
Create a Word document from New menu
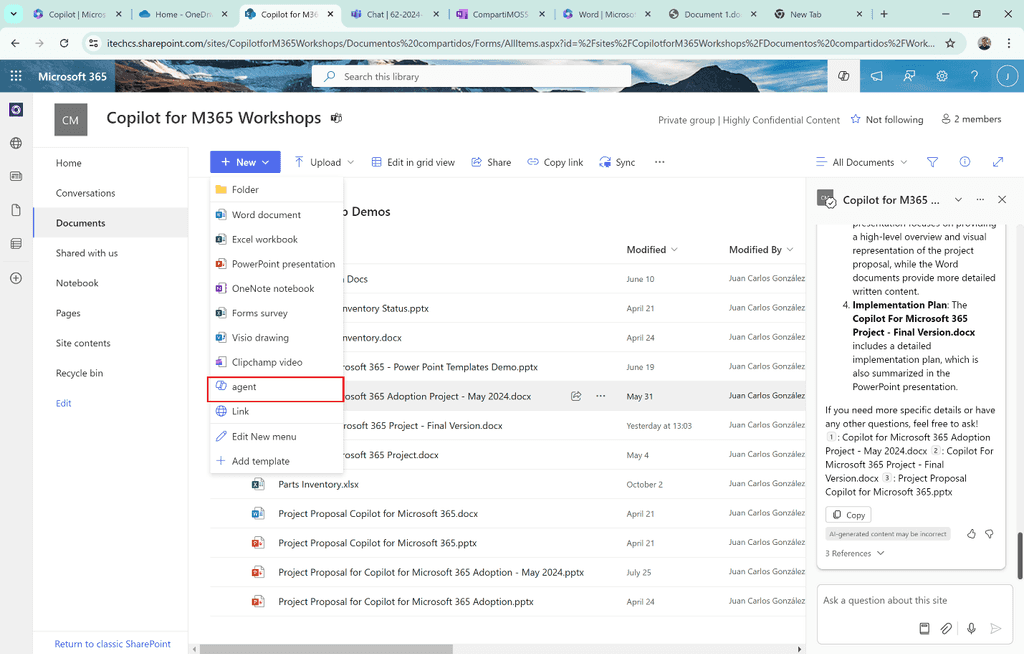[x=276, y=214]
